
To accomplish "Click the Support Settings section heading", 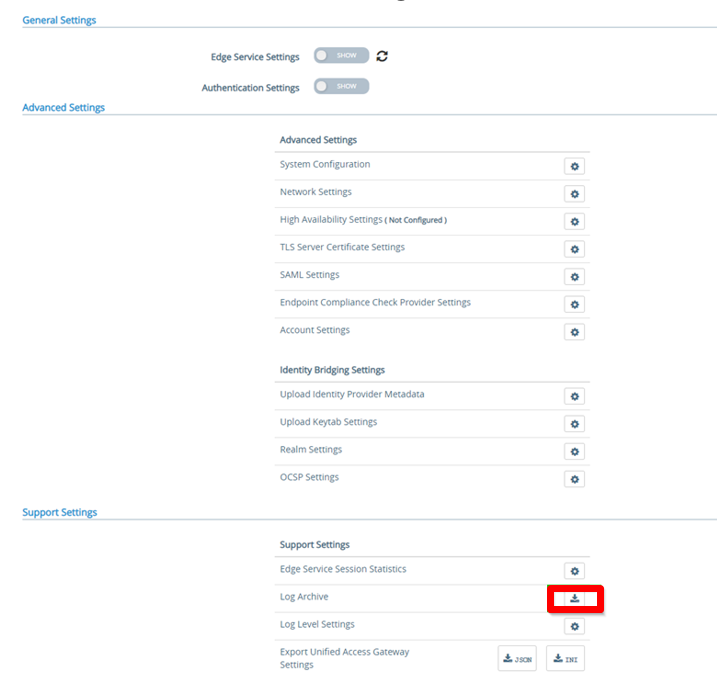I will point(60,513).
